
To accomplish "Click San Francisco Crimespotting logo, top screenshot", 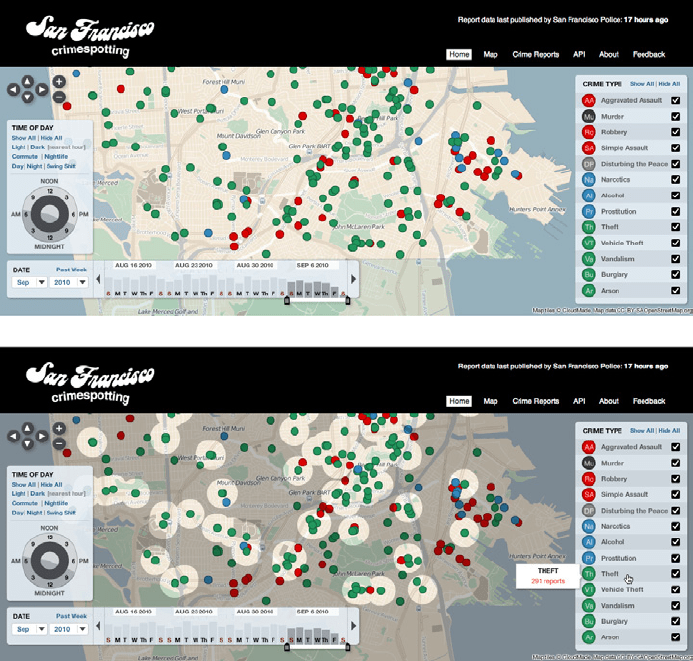I will tap(90, 37).
